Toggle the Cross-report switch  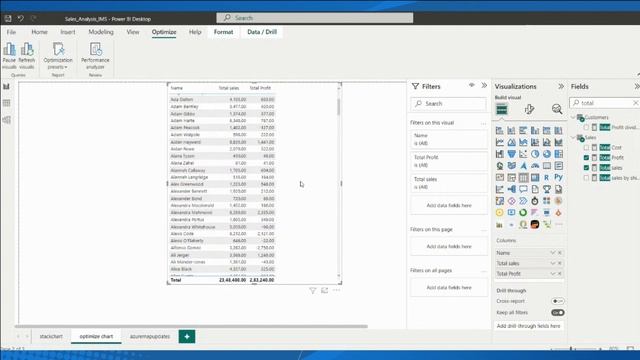point(558,301)
